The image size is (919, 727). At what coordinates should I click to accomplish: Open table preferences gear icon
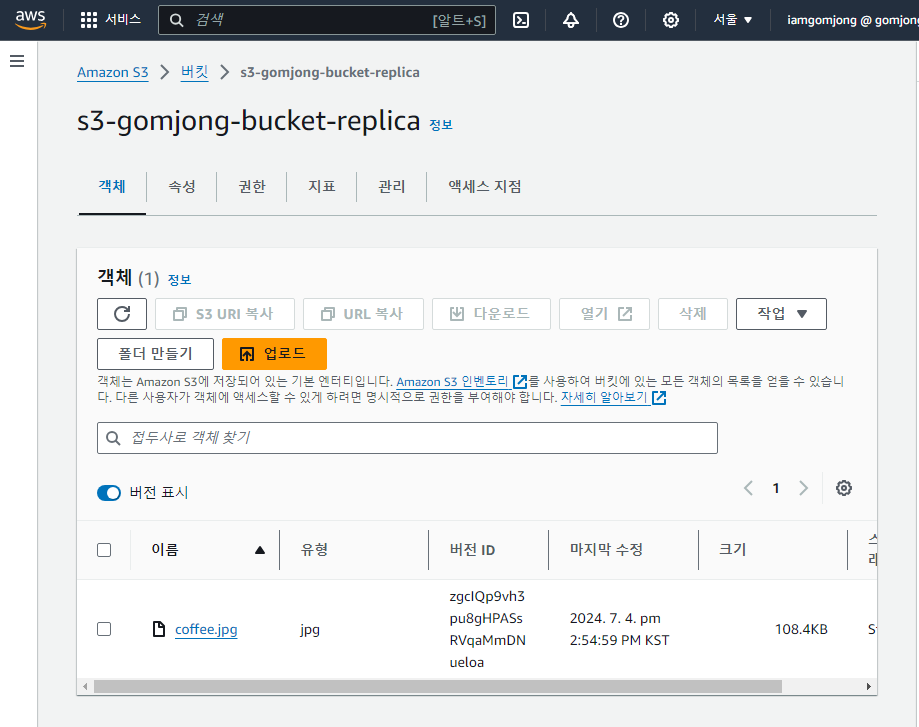pos(843,488)
